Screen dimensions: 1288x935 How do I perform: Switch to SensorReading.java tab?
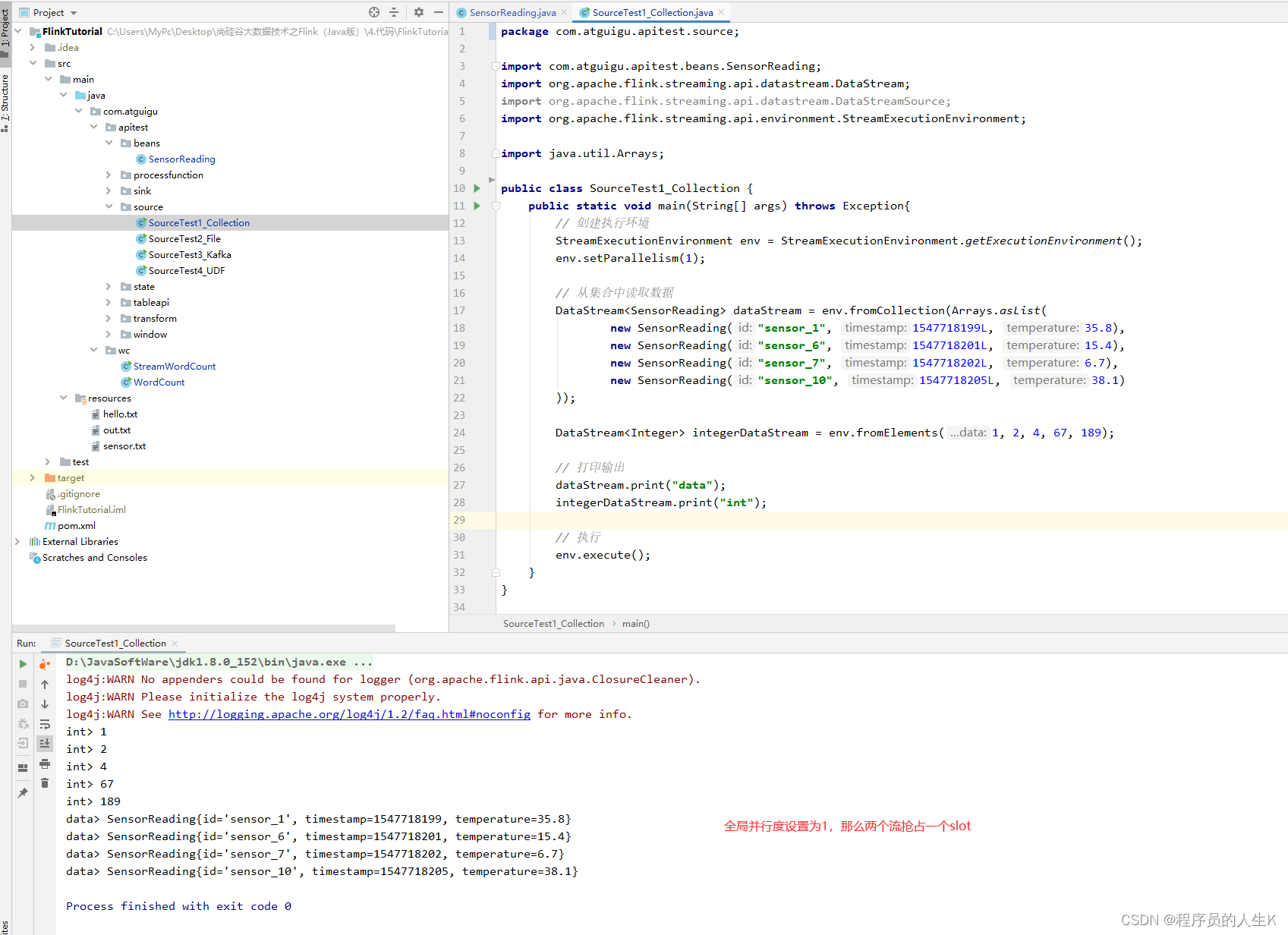(512, 13)
